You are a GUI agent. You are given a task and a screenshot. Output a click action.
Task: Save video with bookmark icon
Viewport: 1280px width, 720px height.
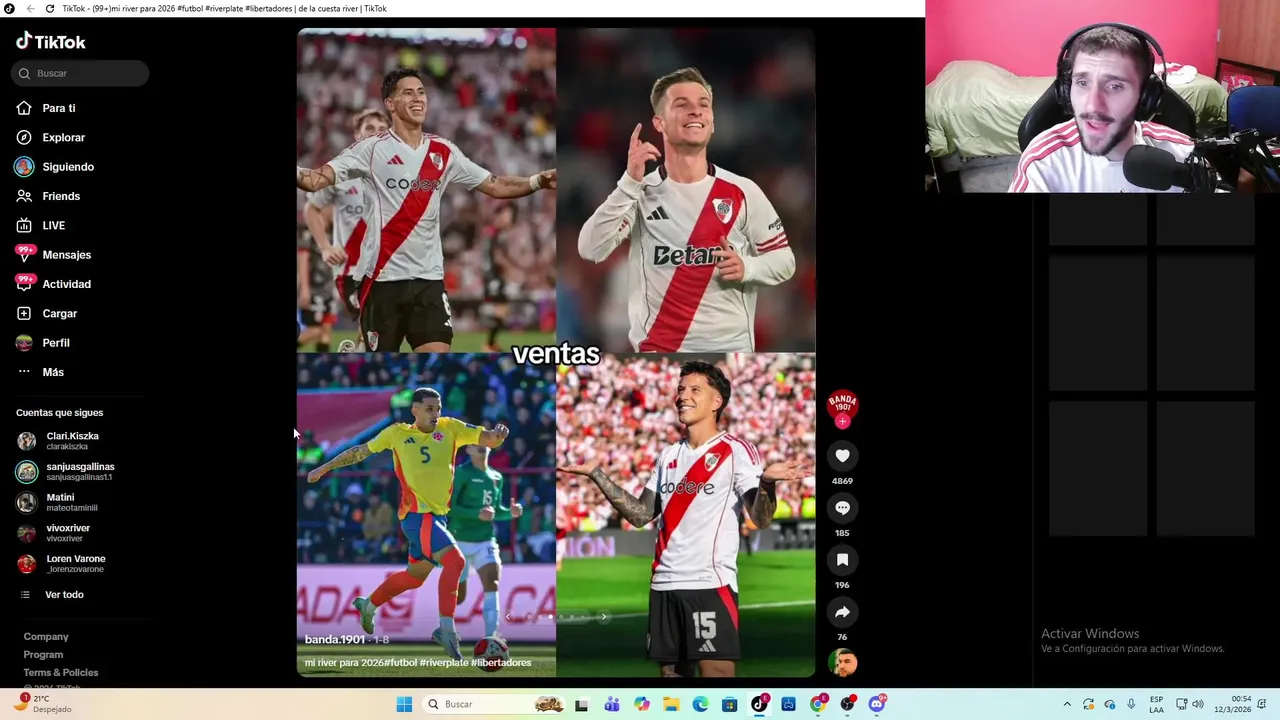click(842, 560)
